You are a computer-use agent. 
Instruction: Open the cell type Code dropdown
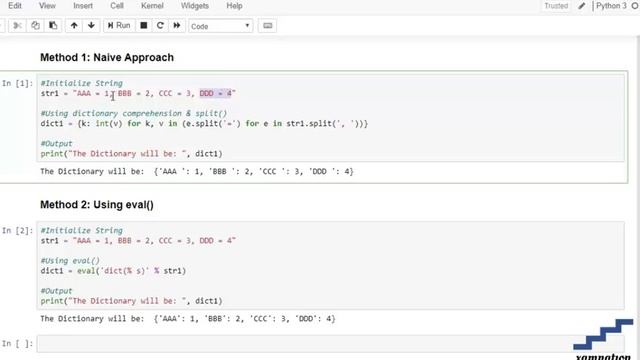point(220,26)
